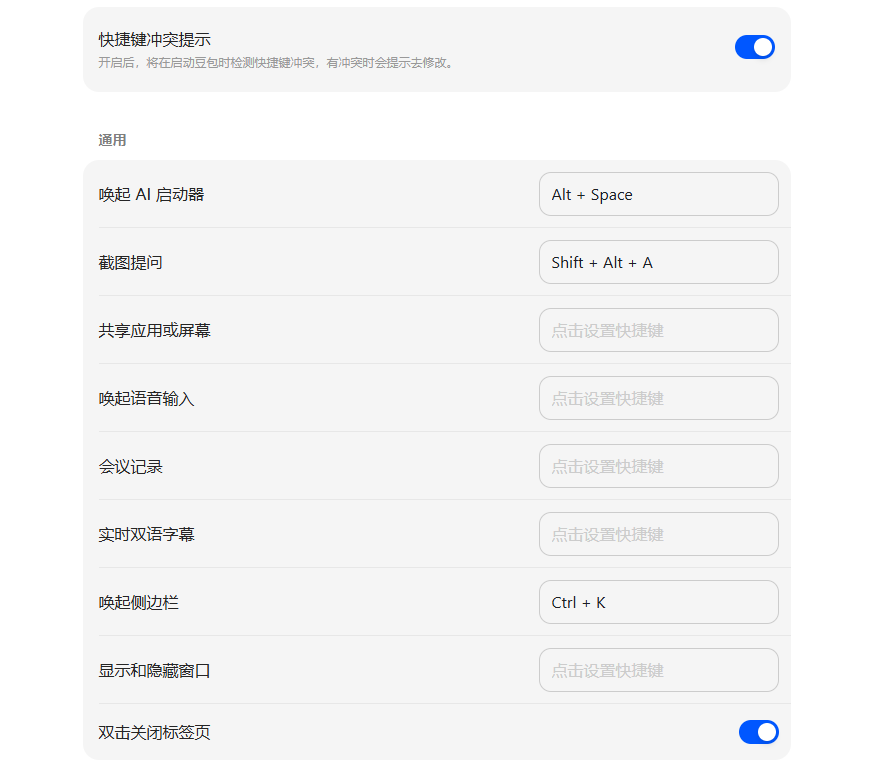Select the 截图提问 row label
Viewport: 881px width, 781px height.
130,262
